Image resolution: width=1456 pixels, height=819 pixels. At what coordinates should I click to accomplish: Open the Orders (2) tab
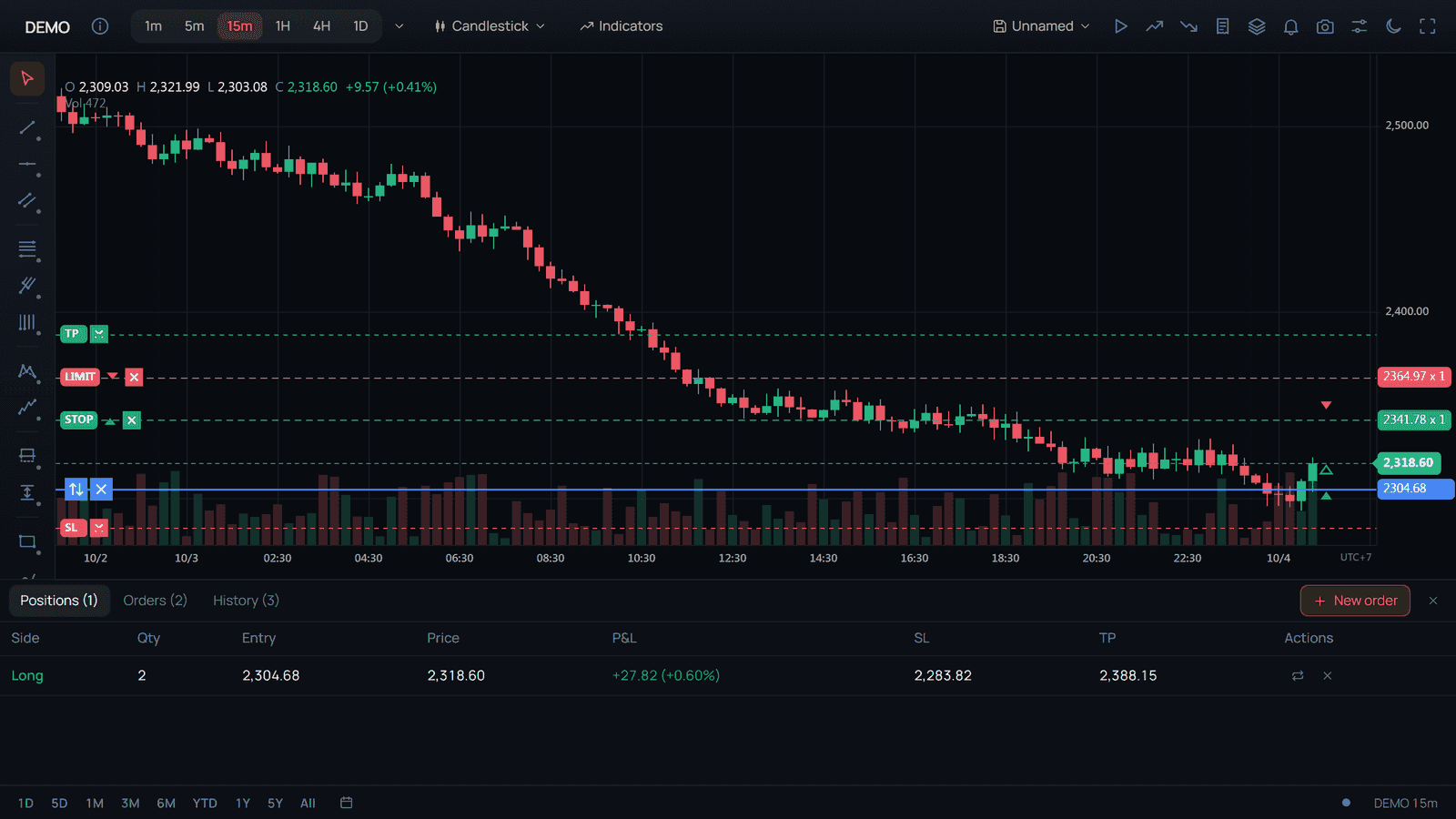(156, 601)
